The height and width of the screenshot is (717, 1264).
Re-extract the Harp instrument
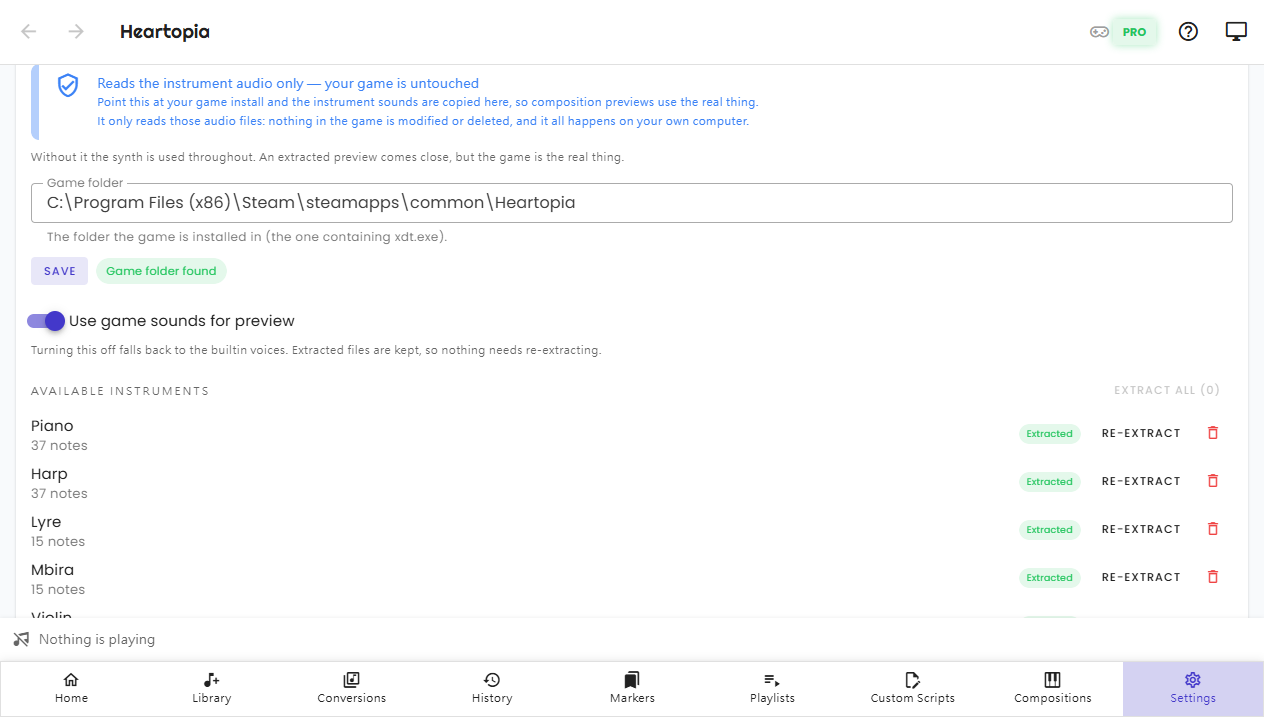coord(1141,481)
